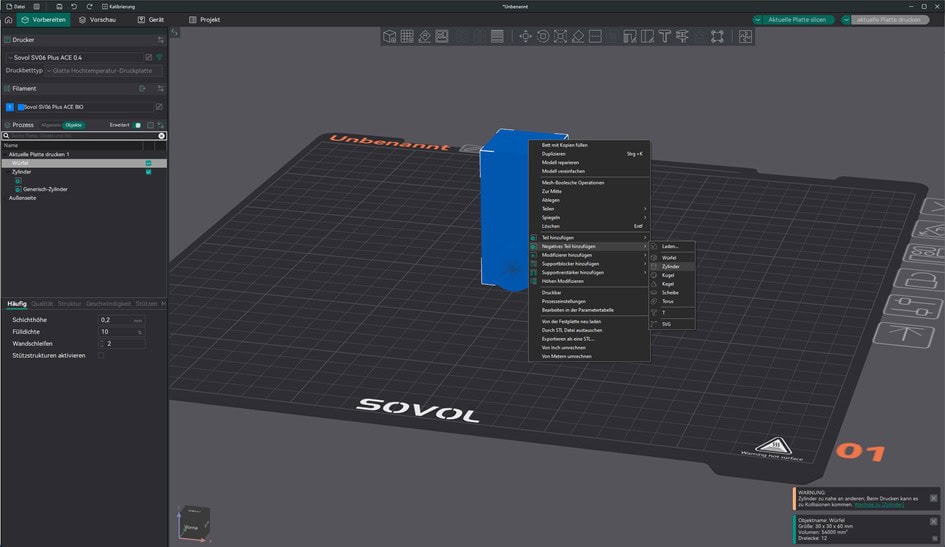
Task: Click the home icon
Action: [9, 20]
